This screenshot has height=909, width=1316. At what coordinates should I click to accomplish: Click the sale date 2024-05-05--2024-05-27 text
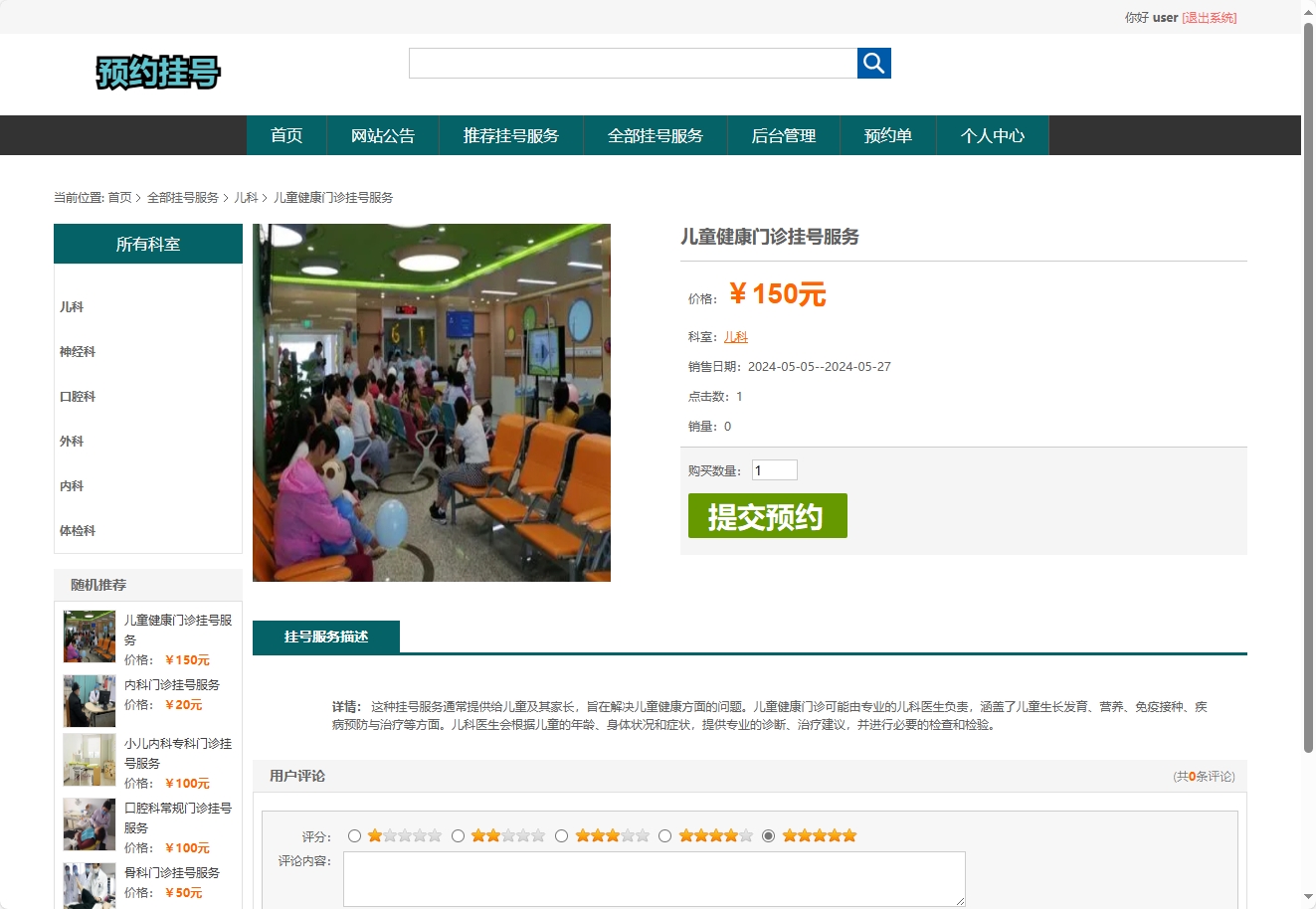[820, 367]
